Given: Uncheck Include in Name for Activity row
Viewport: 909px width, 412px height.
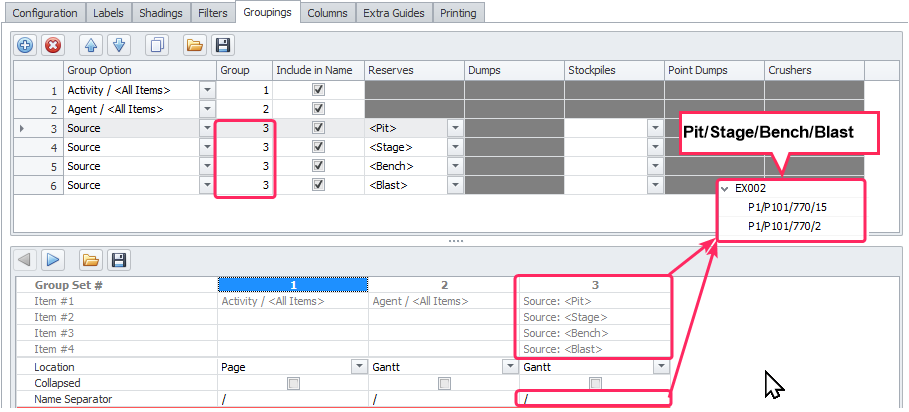Looking at the screenshot, I should pos(319,89).
